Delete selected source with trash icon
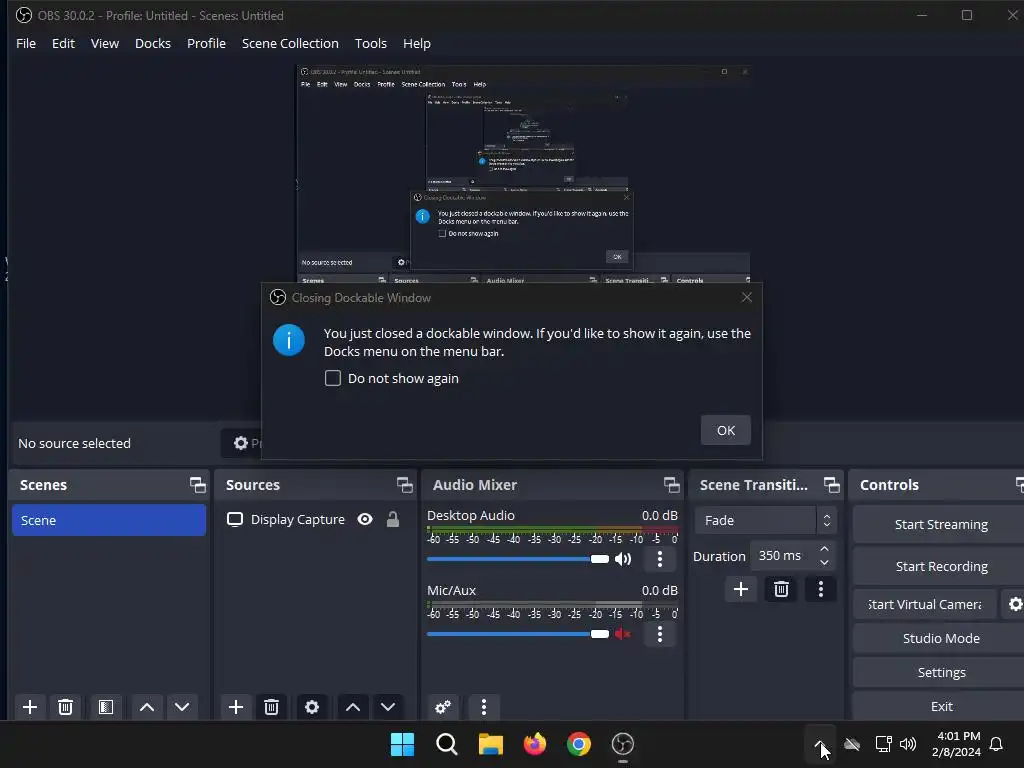The image size is (1024, 768). (x=271, y=707)
